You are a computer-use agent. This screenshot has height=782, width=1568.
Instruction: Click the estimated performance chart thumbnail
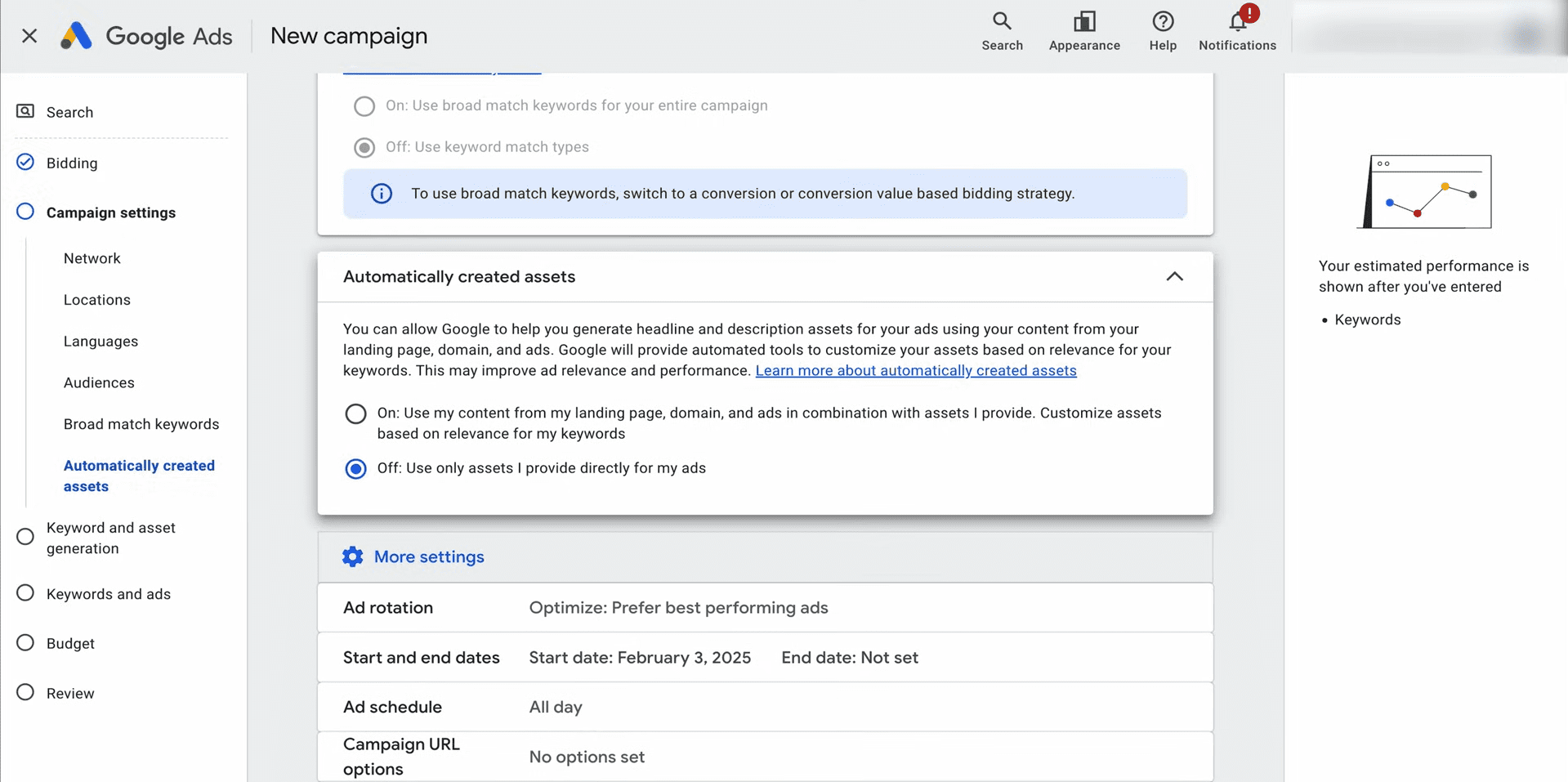click(x=1425, y=191)
